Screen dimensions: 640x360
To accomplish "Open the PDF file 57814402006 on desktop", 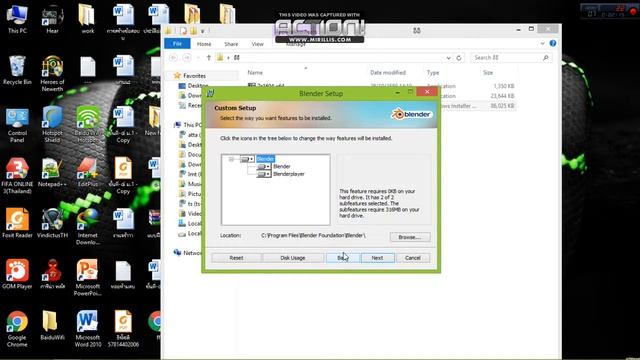I will [123, 329].
